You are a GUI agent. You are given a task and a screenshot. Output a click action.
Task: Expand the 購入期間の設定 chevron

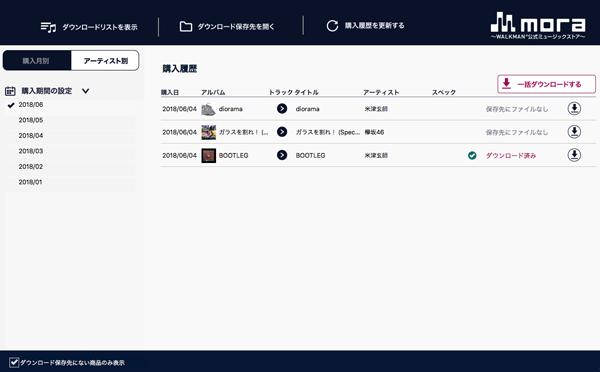click(85, 91)
